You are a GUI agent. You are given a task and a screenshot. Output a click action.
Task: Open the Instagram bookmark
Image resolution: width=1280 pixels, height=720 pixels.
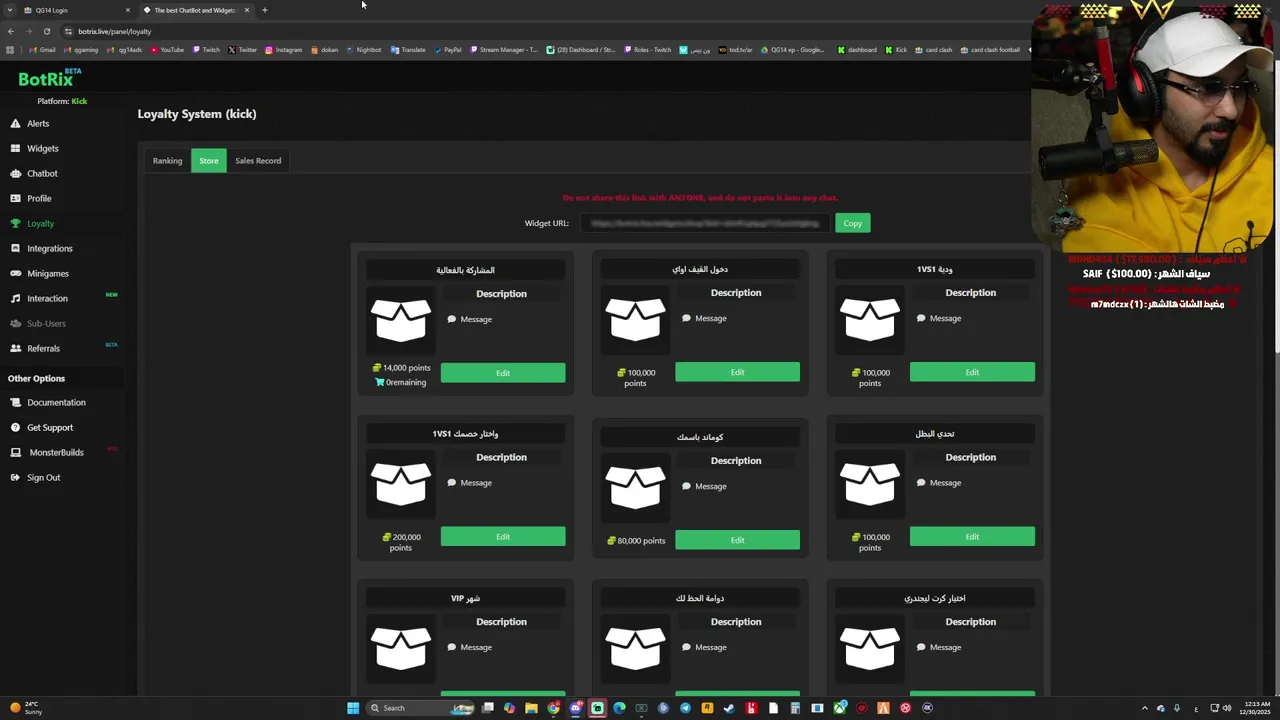tap(284, 50)
